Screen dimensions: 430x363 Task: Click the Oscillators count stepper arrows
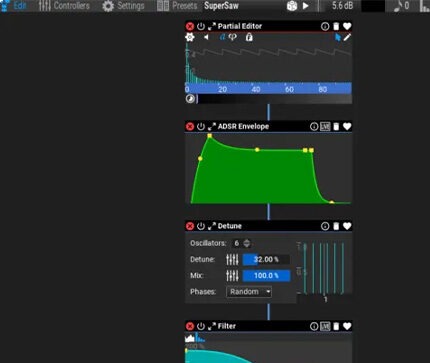coord(247,243)
